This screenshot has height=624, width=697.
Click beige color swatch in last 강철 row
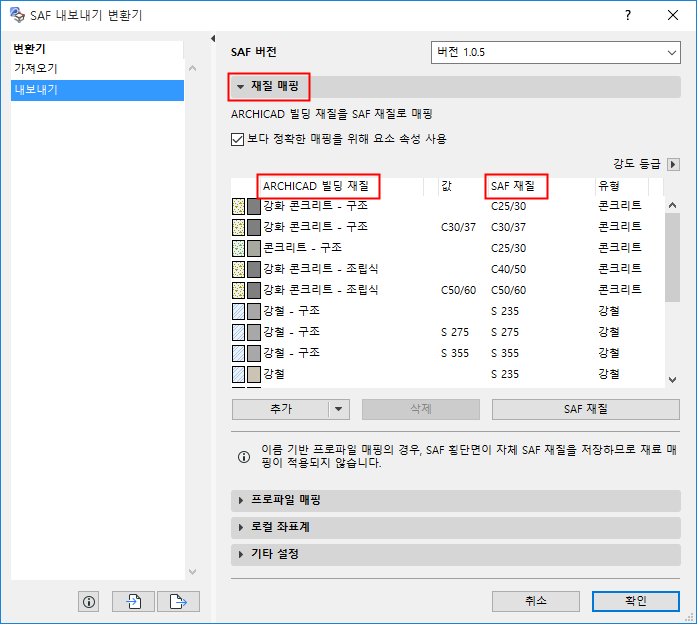254,375
